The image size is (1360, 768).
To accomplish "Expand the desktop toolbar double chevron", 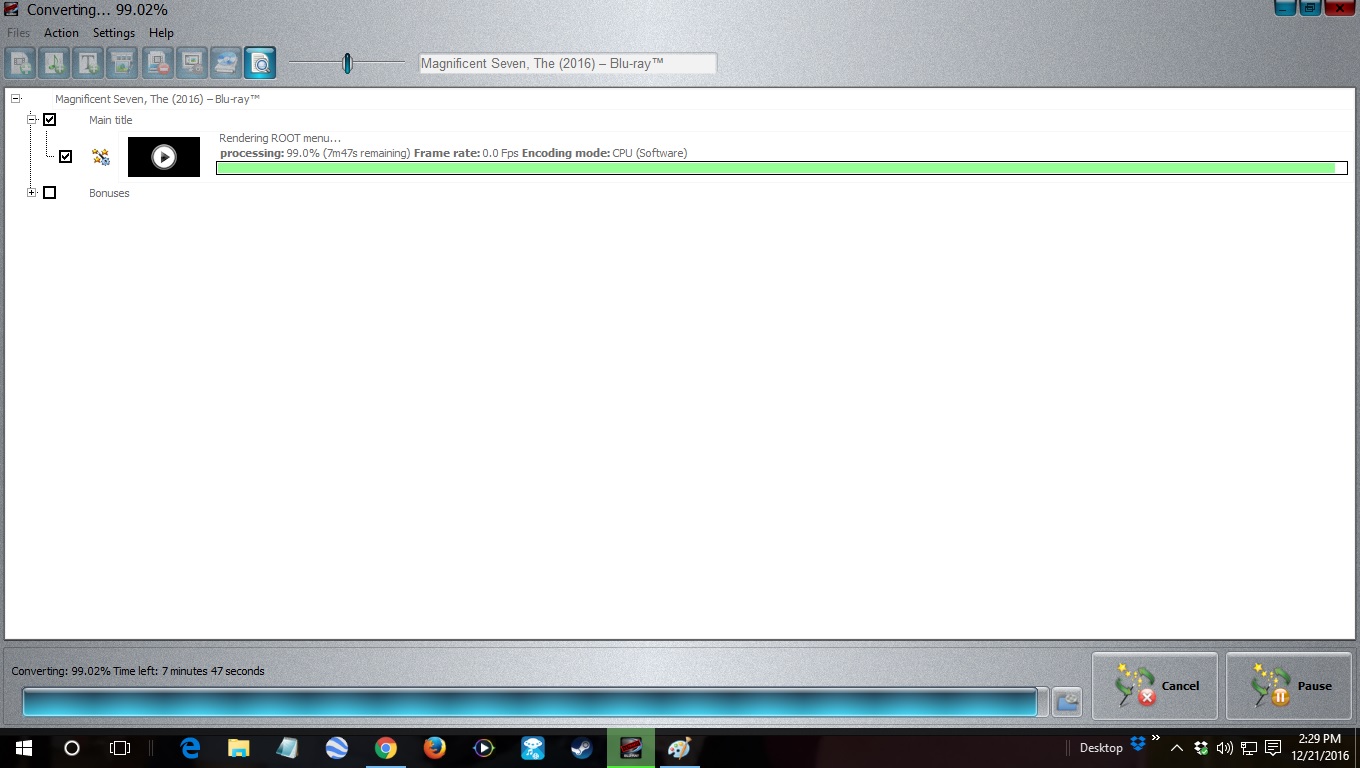I will click(x=1156, y=739).
